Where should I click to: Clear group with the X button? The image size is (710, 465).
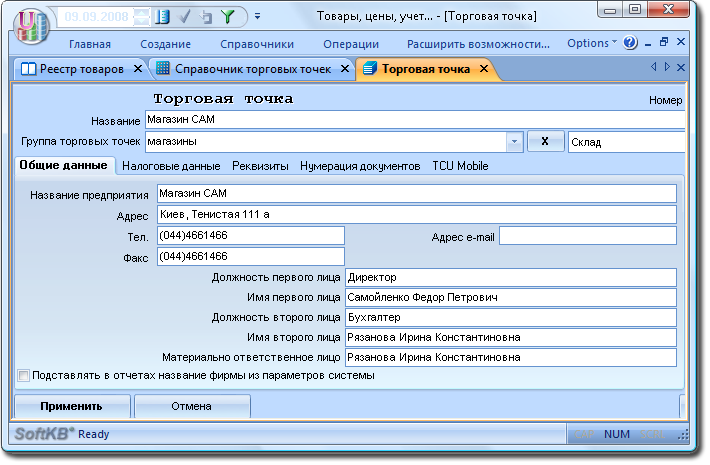click(545, 141)
